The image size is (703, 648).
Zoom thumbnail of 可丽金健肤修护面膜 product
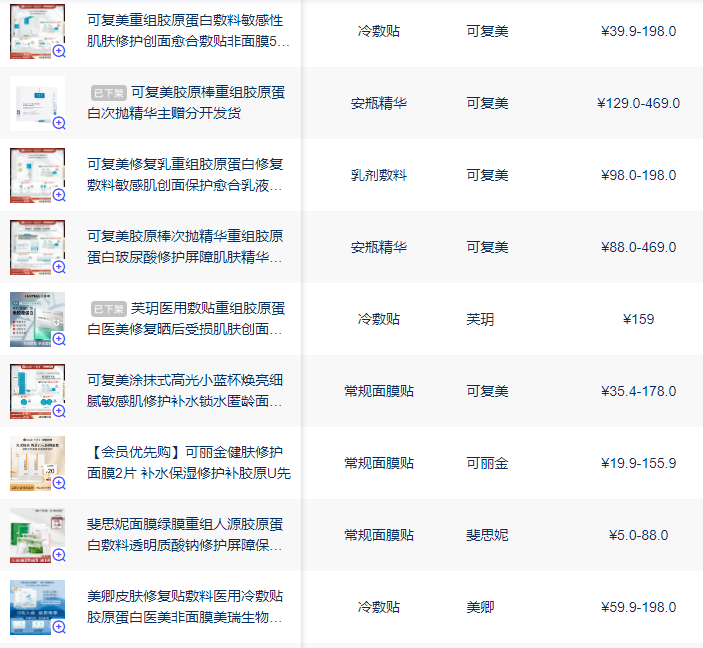tap(59, 483)
